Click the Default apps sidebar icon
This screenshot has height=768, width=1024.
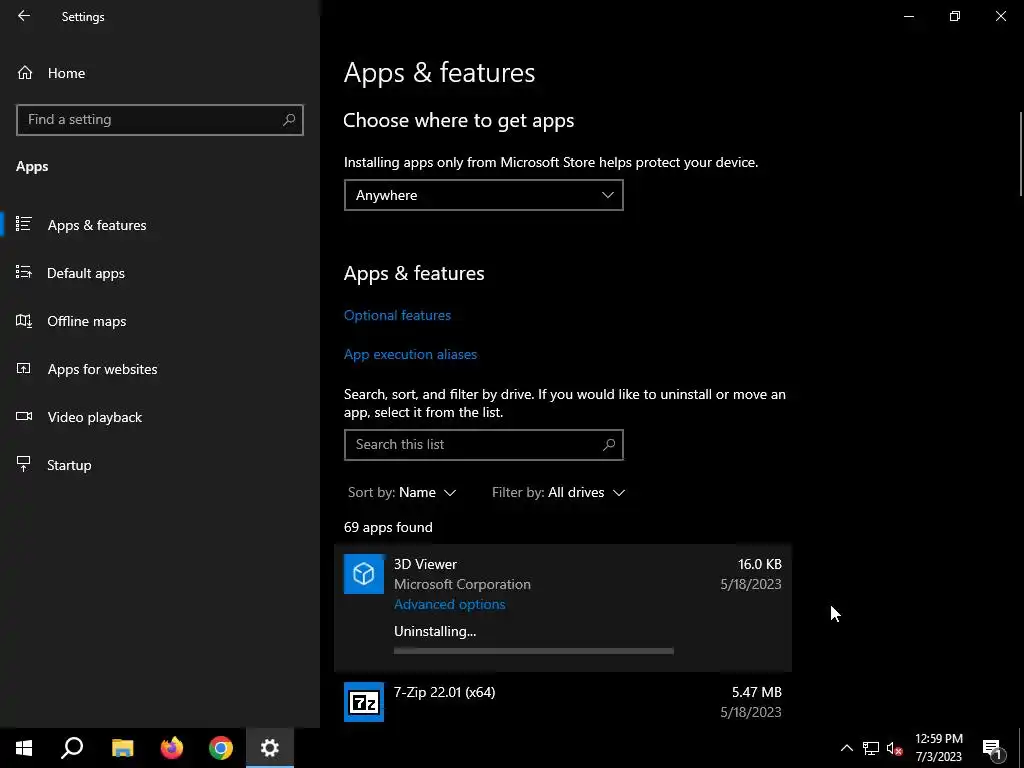24,272
